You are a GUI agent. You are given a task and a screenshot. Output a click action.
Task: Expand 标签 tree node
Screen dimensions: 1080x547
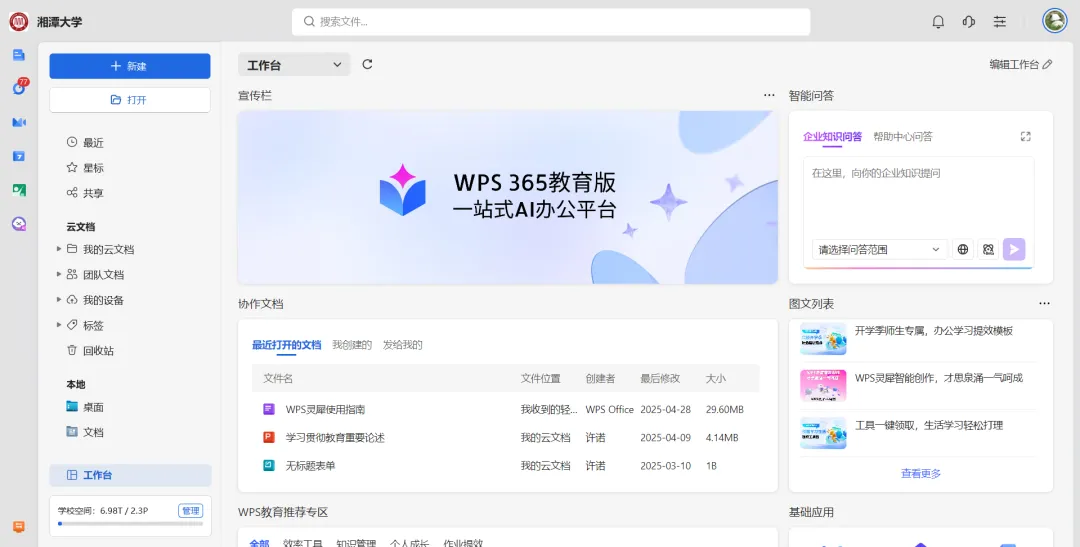pos(59,325)
